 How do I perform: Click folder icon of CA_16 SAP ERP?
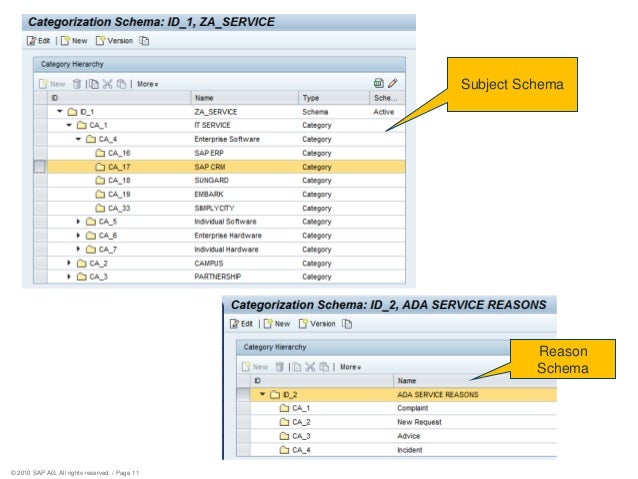point(100,153)
